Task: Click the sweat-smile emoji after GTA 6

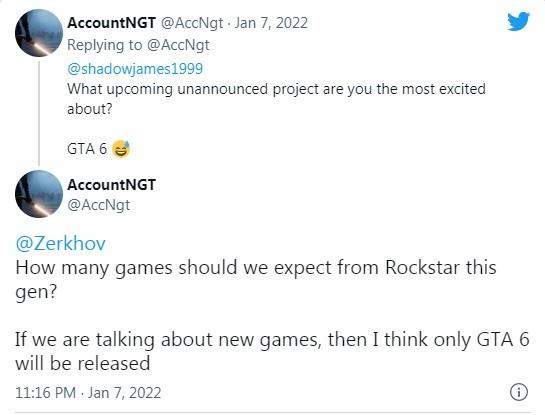Action: click(121, 149)
